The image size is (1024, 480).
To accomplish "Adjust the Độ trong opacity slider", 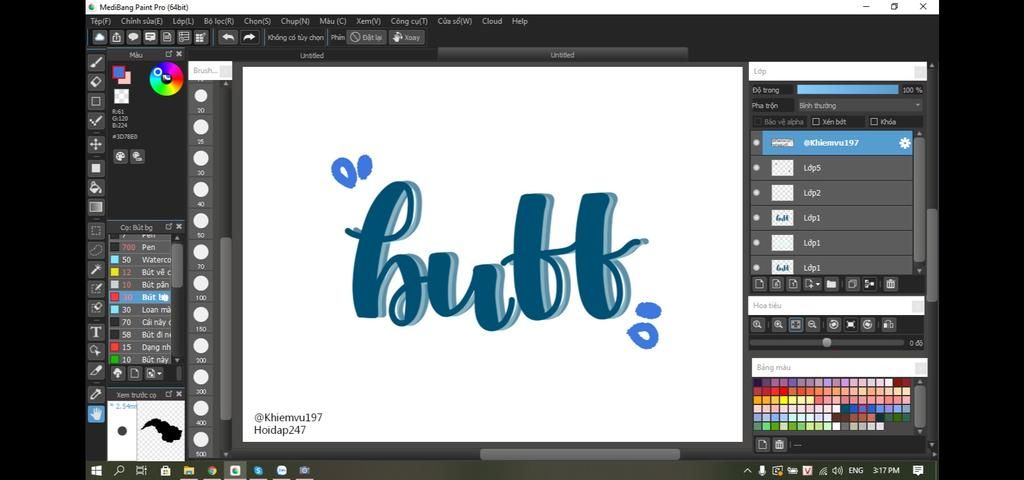I will (x=848, y=89).
